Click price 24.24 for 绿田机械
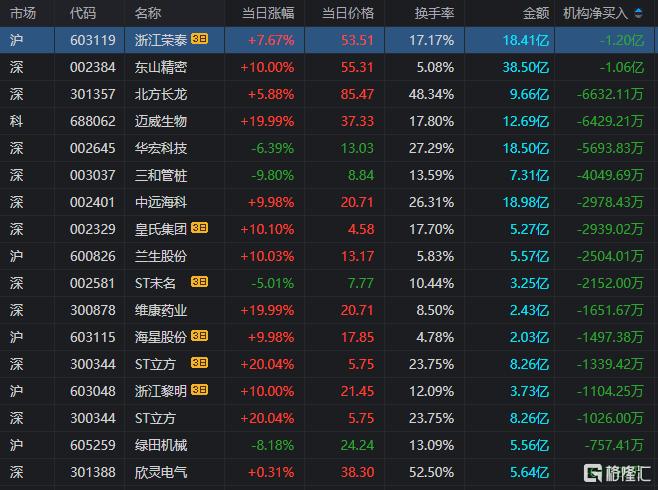 pyautogui.click(x=357, y=445)
